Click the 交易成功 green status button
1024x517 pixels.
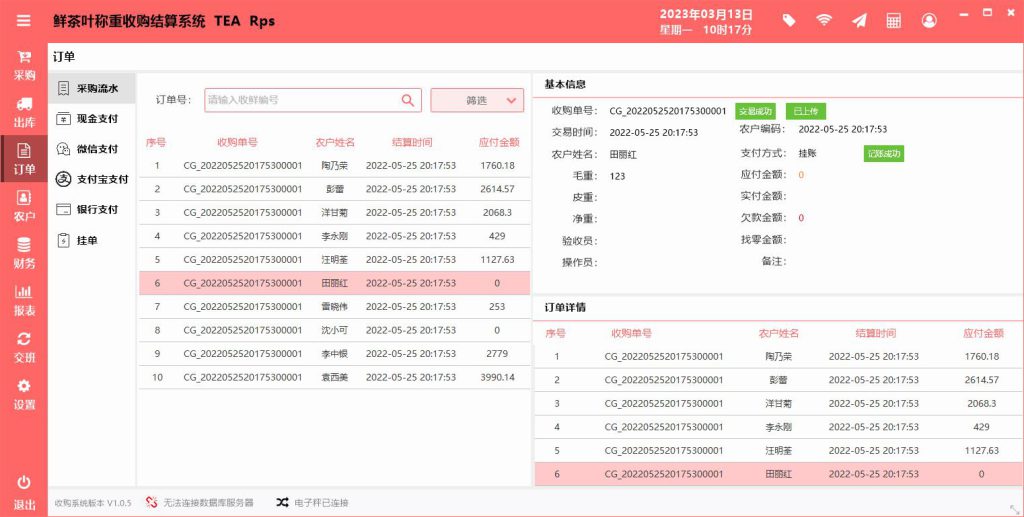point(756,112)
